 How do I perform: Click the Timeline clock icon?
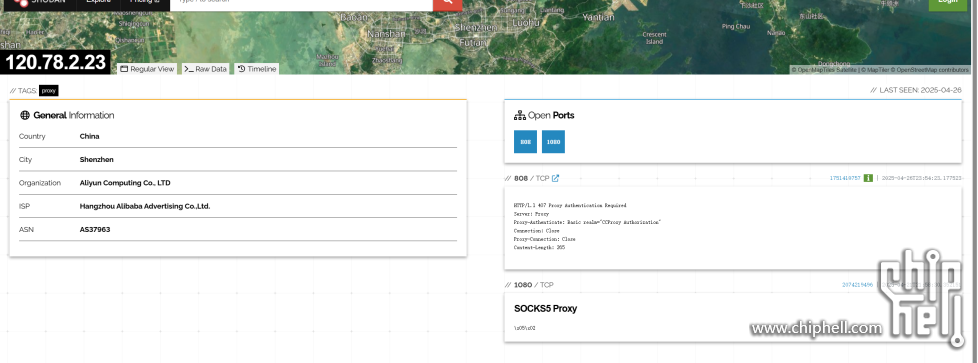click(241, 69)
